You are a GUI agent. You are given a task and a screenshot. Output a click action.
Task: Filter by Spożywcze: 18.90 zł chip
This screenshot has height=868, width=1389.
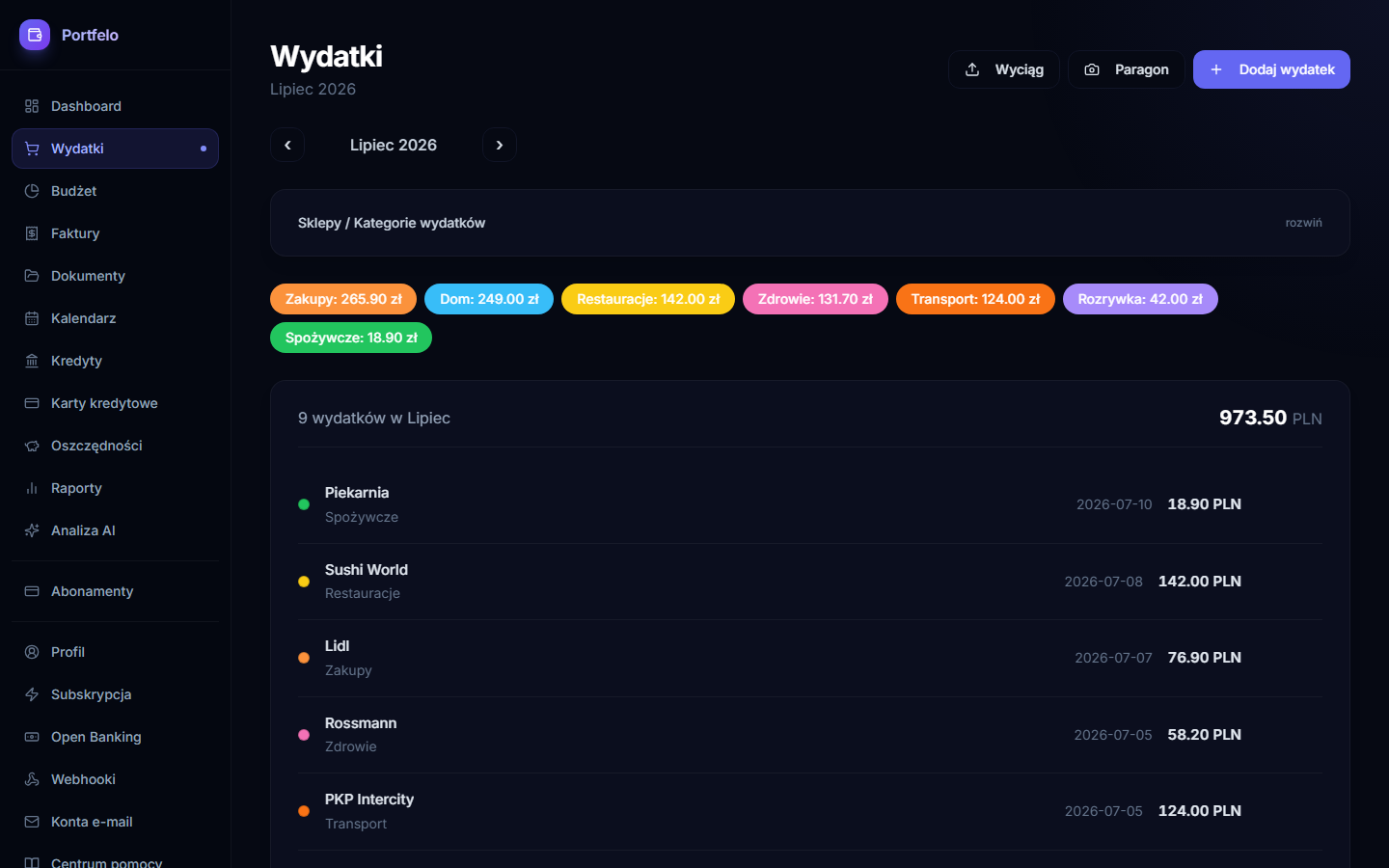pos(351,338)
